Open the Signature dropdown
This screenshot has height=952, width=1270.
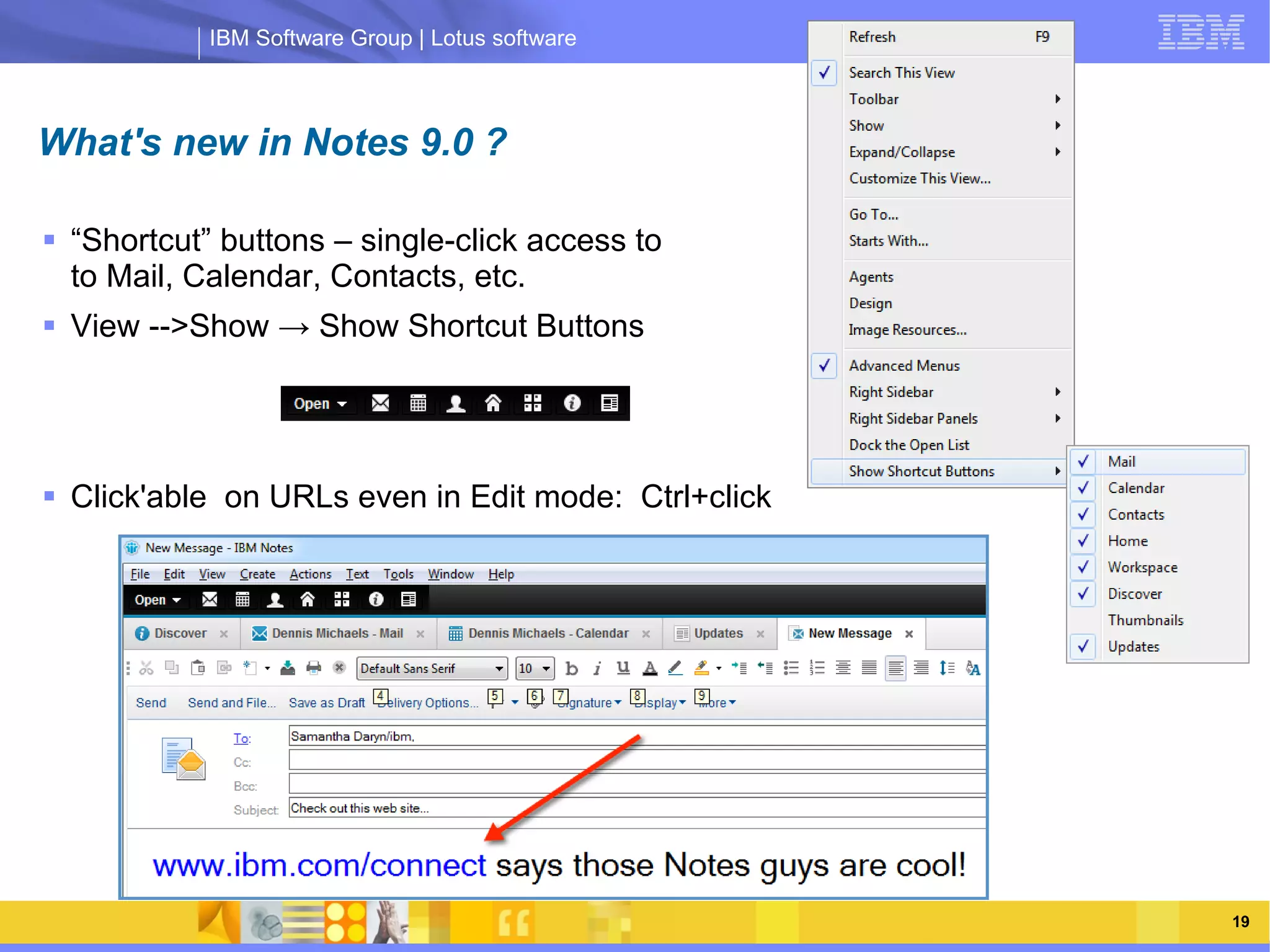(x=589, y=702)
